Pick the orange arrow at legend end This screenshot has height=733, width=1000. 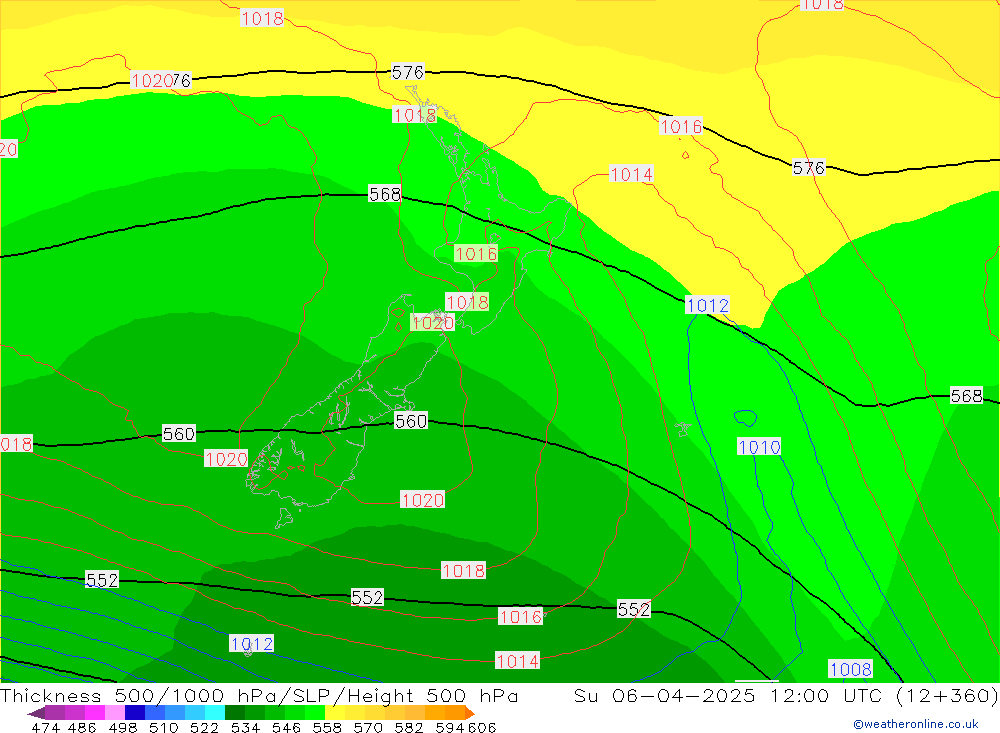[470, 713]
